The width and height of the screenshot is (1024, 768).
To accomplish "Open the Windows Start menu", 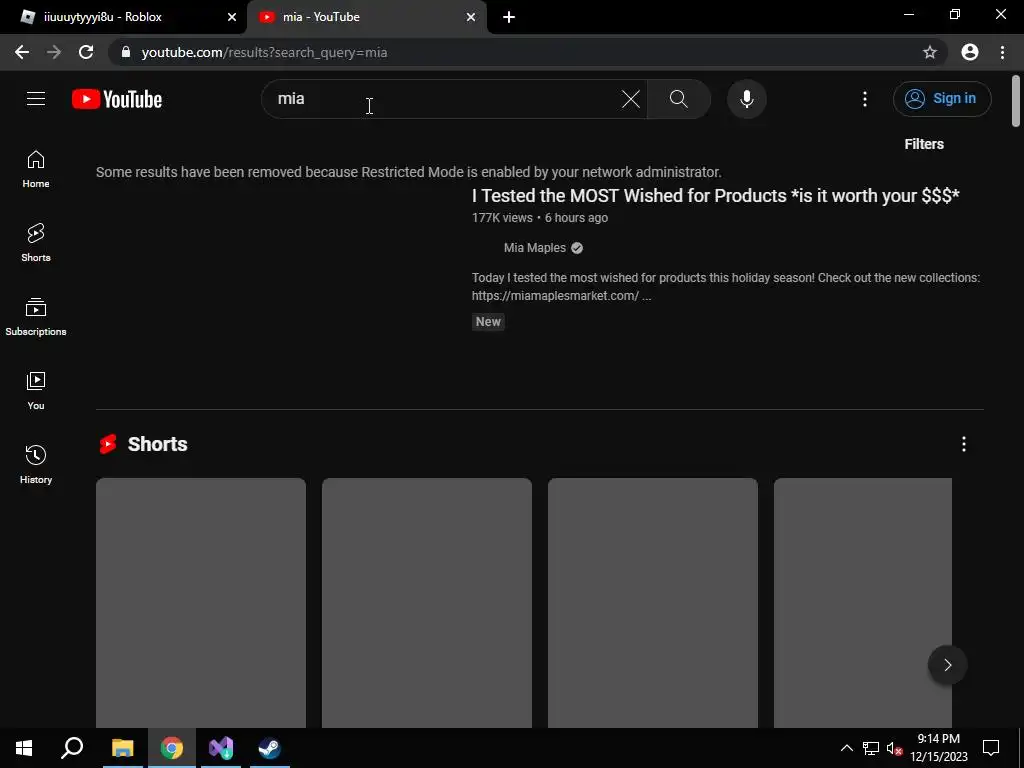I will pos(24,748).
